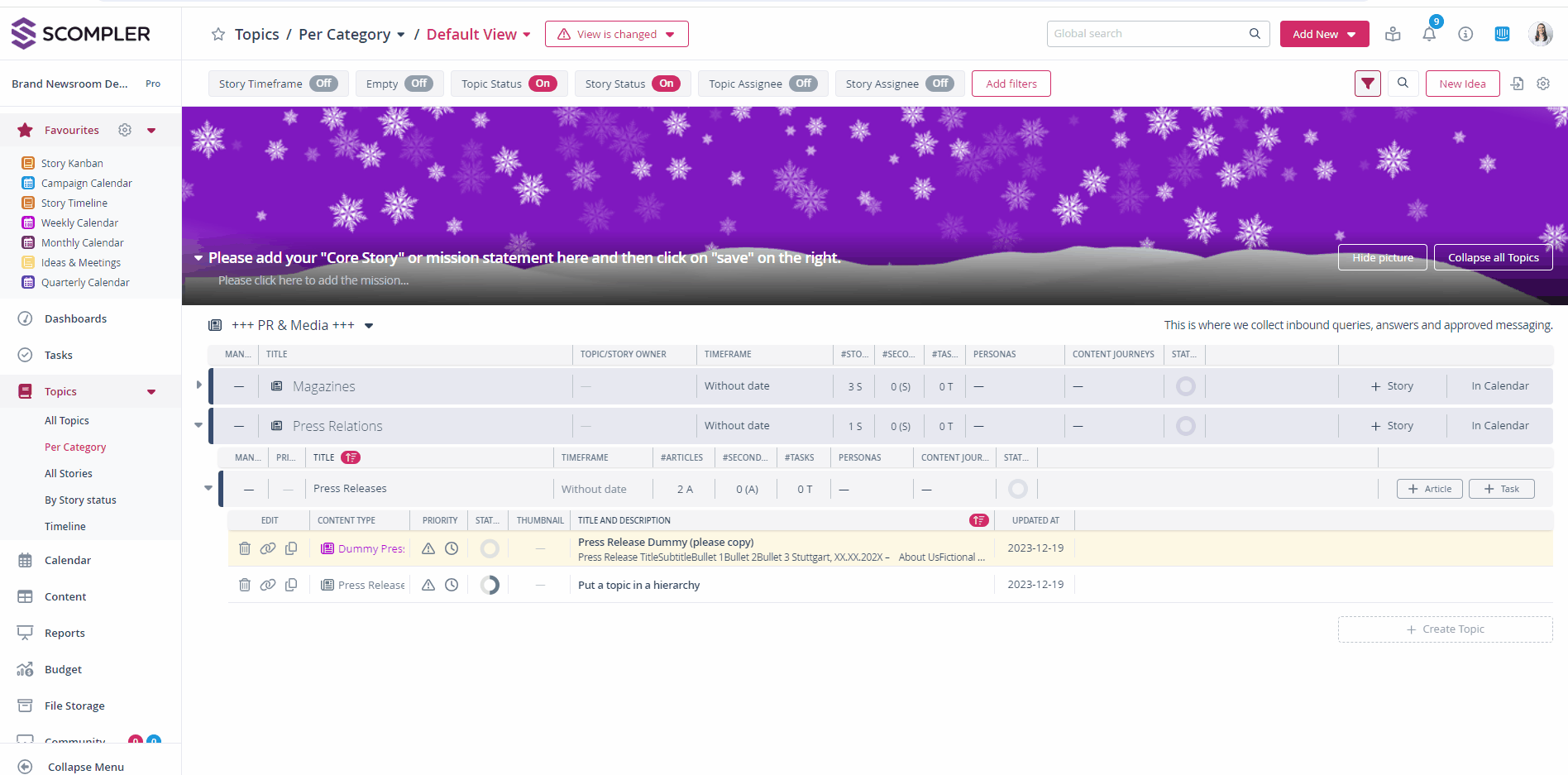Click status circle of Press Releases story

[1017, 489]
